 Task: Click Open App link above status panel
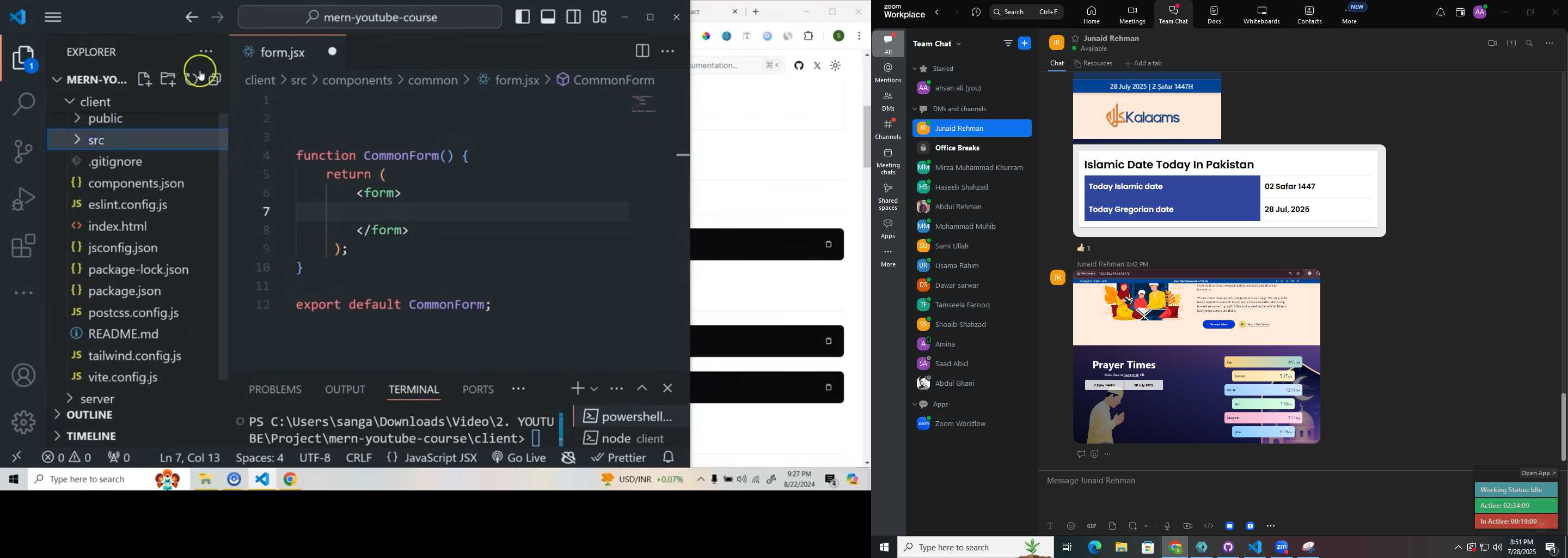pyautogui.click(x=1538, y=474)
